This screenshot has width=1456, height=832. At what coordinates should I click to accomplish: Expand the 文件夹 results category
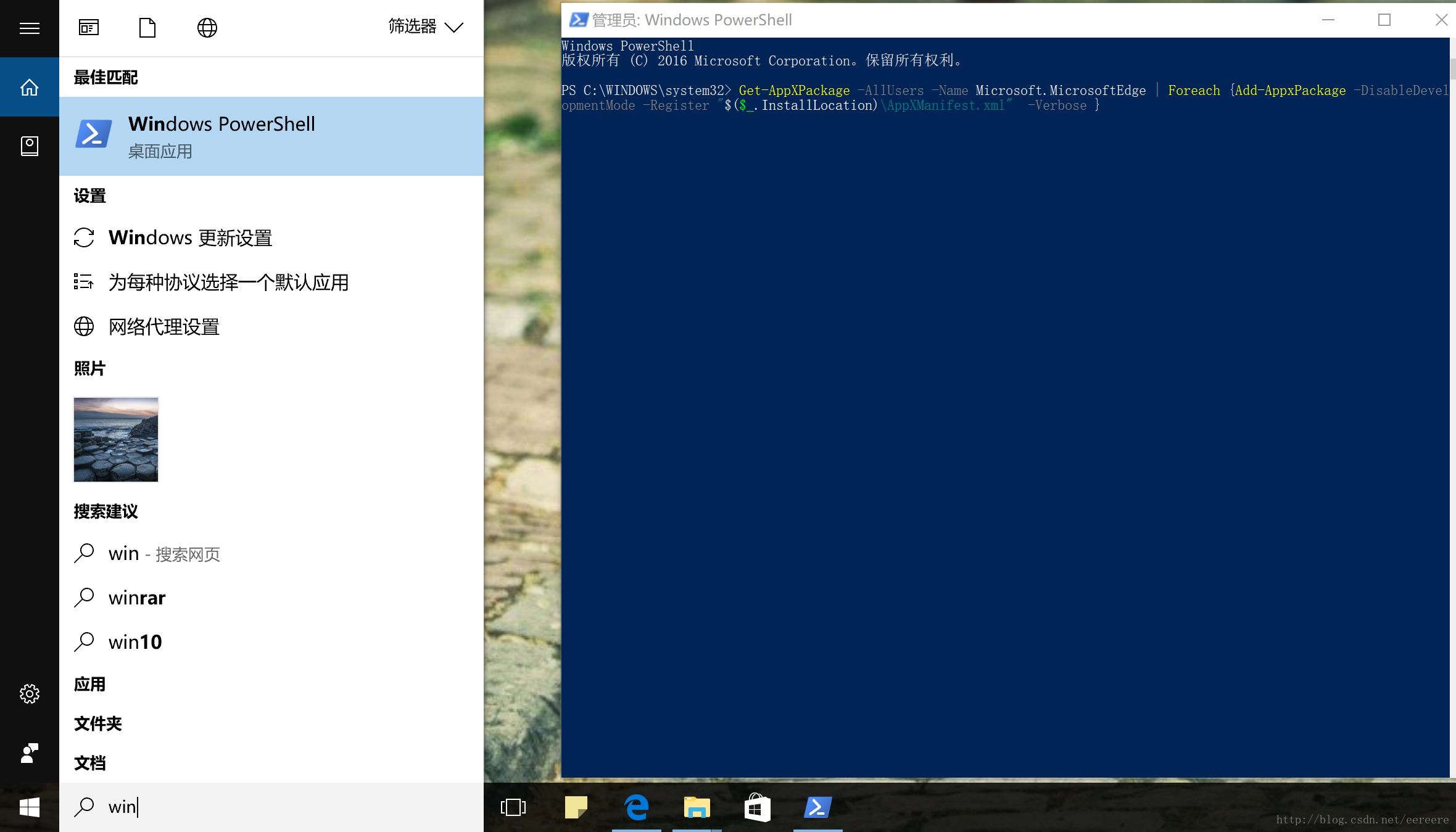point(98,724)
